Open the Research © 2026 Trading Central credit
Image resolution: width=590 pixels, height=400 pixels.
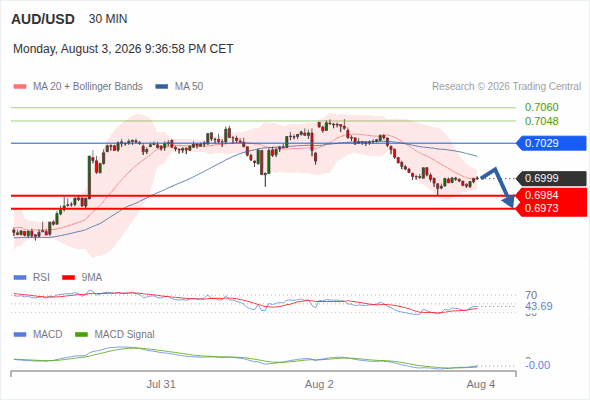tap(506, 87)
